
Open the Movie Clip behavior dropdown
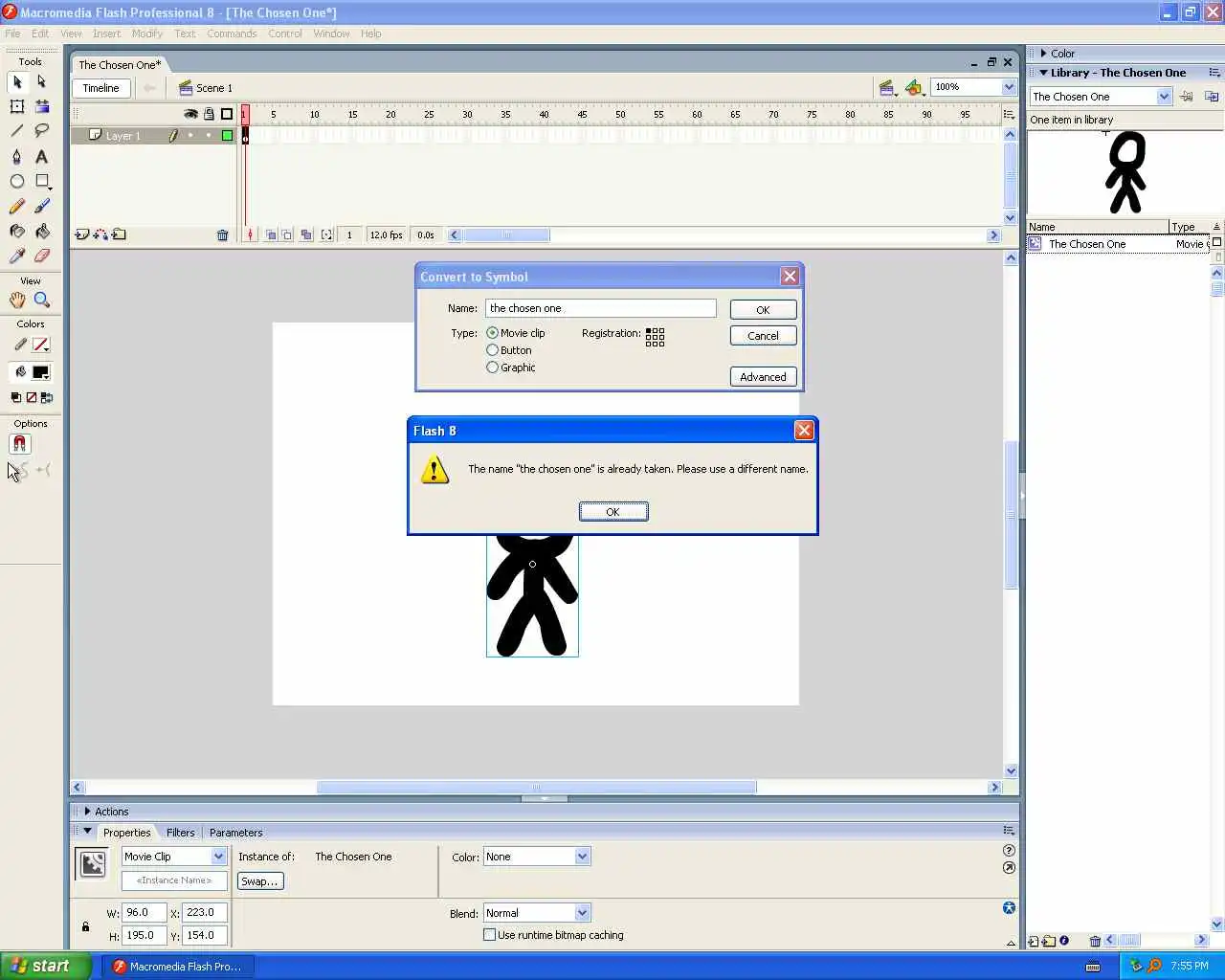[218, 857]
